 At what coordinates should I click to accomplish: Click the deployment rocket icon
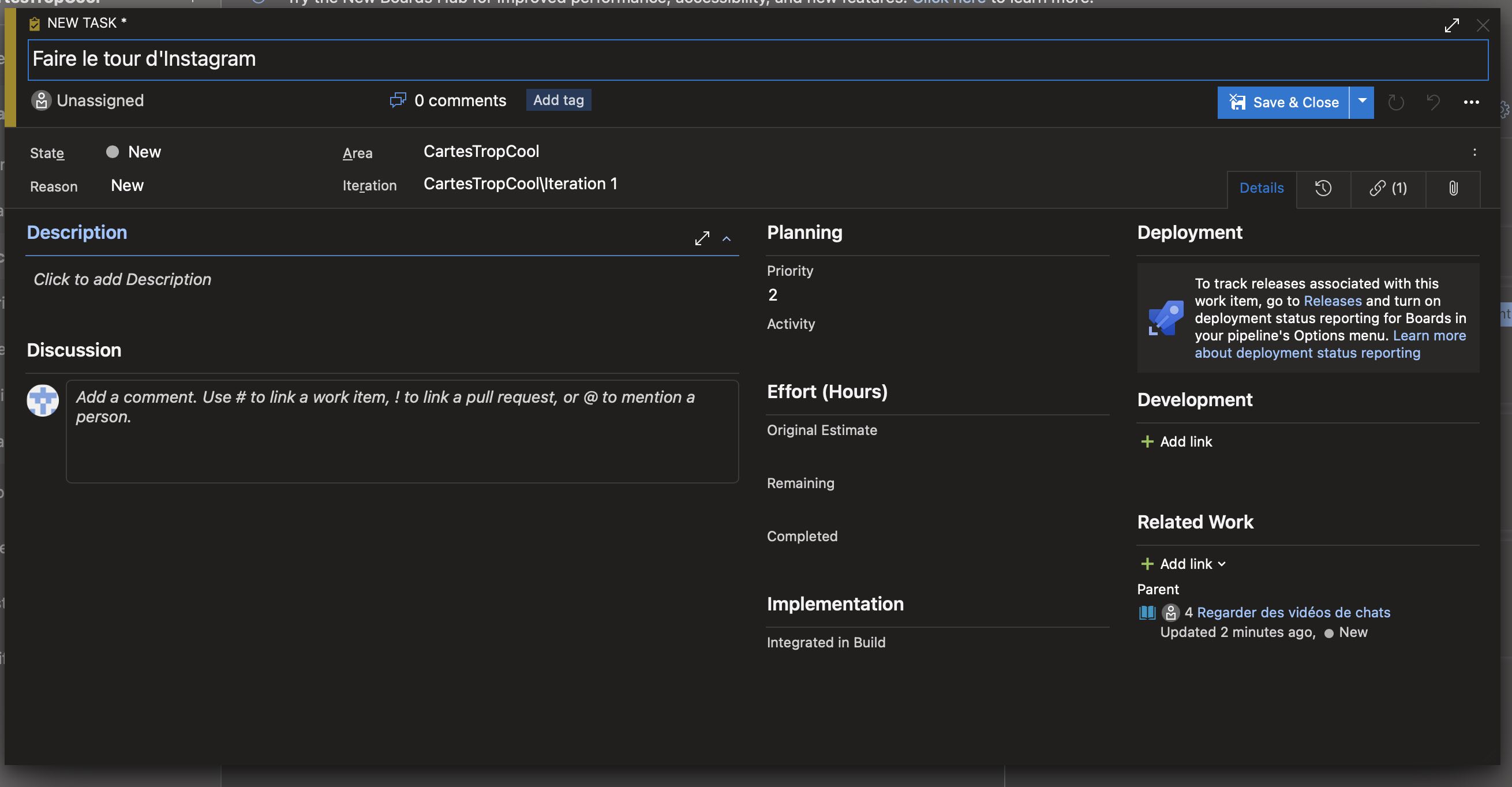coord(1166,318)
